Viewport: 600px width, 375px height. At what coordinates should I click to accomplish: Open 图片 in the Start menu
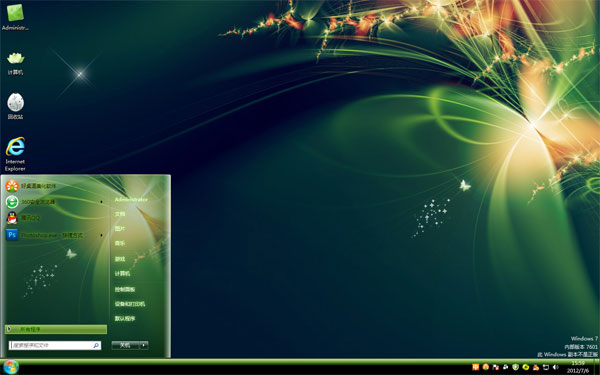[x=120, y=228]
